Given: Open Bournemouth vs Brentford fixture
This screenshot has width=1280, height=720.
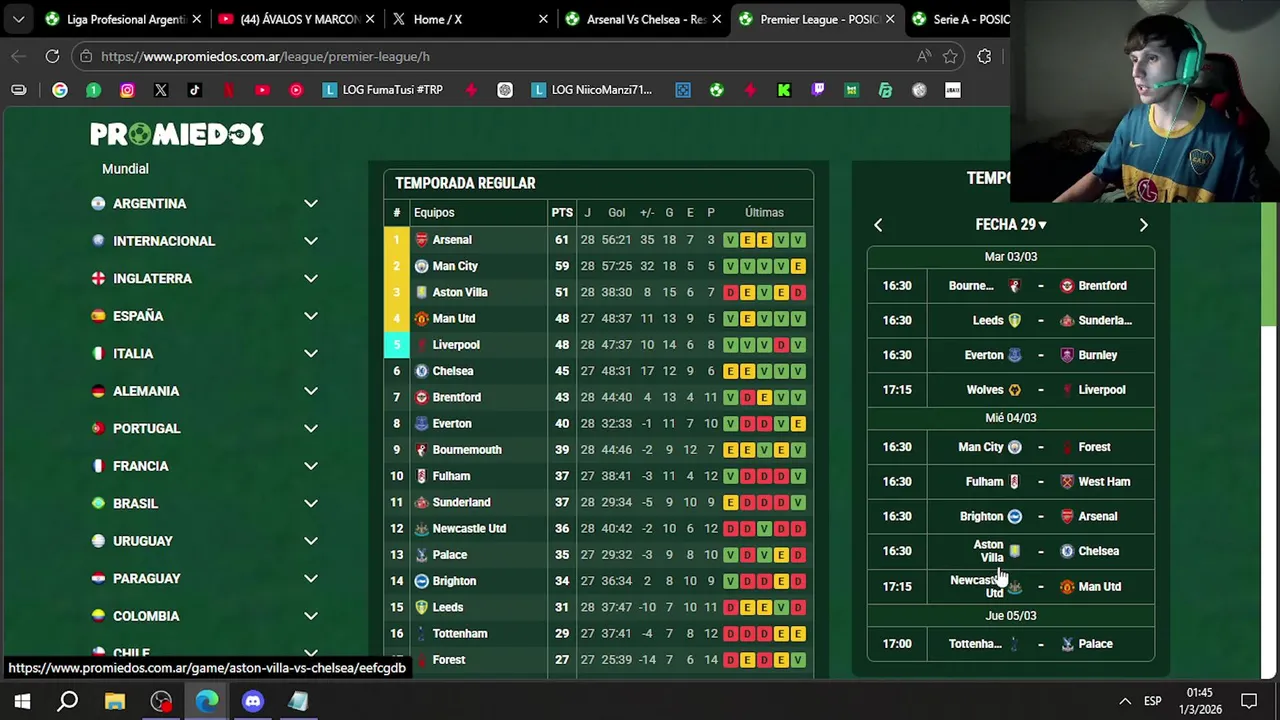Looking at the screenshot, I should 1011,286.
